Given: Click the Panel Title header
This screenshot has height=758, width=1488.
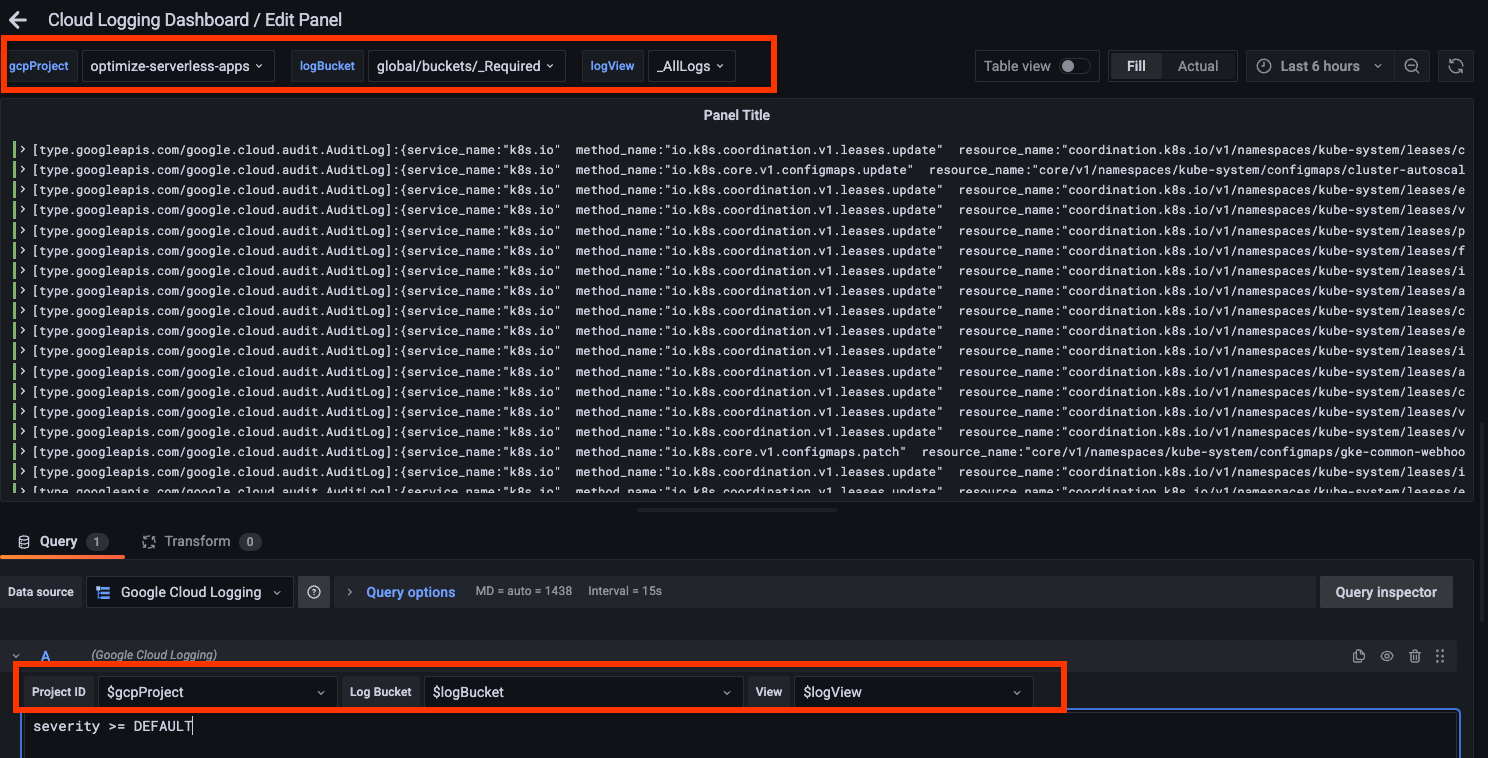Looking at the screenshot, I should (737, 115).
